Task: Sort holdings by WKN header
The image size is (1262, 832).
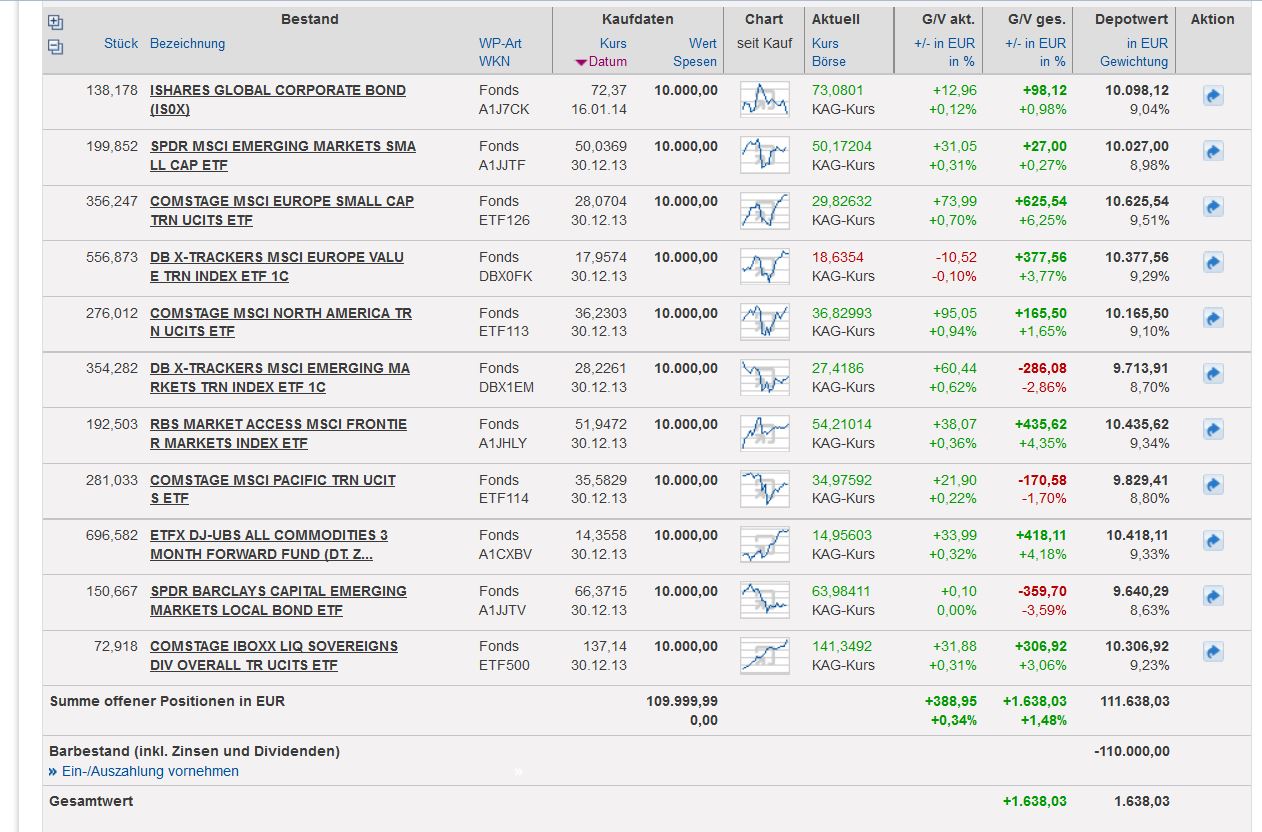Action: (494, 62)
